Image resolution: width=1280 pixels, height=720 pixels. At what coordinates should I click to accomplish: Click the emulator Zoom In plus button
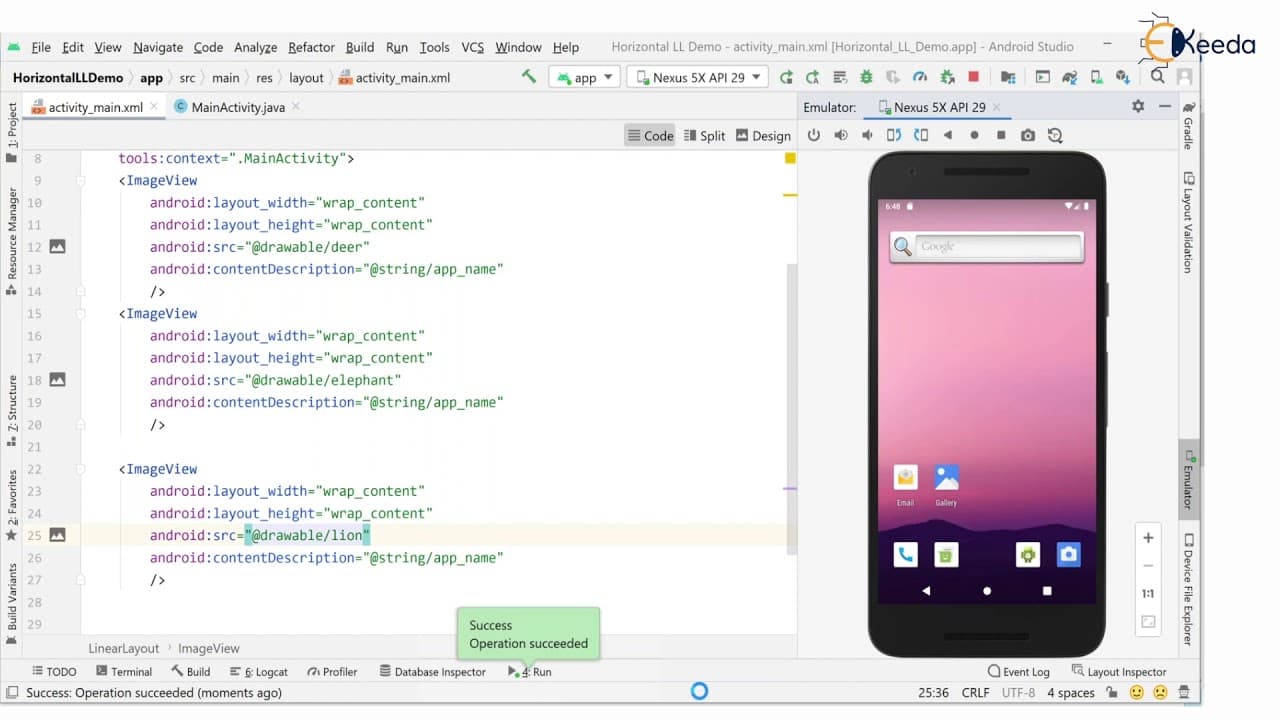click(x=1148, y=538)
